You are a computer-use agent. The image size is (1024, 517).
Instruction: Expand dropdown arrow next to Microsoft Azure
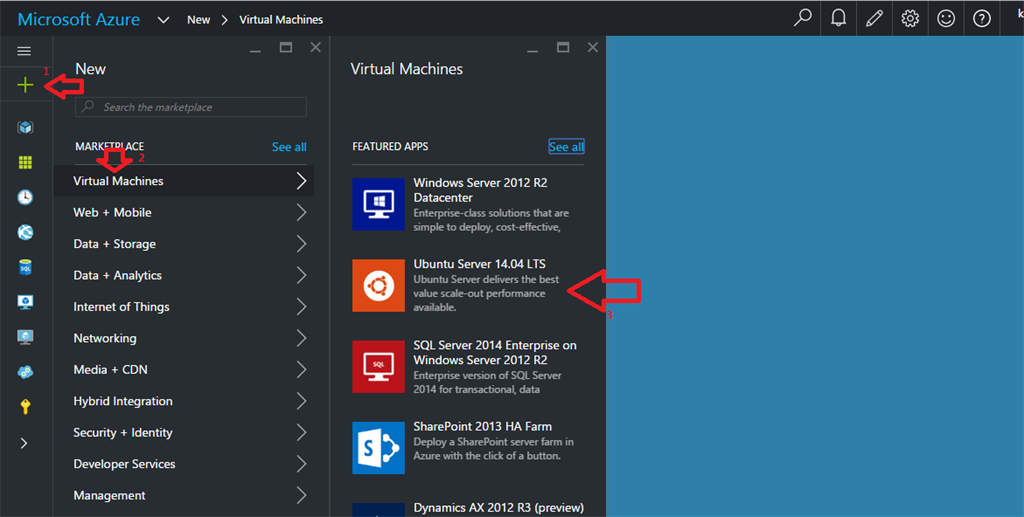click(x=163, y=20)
